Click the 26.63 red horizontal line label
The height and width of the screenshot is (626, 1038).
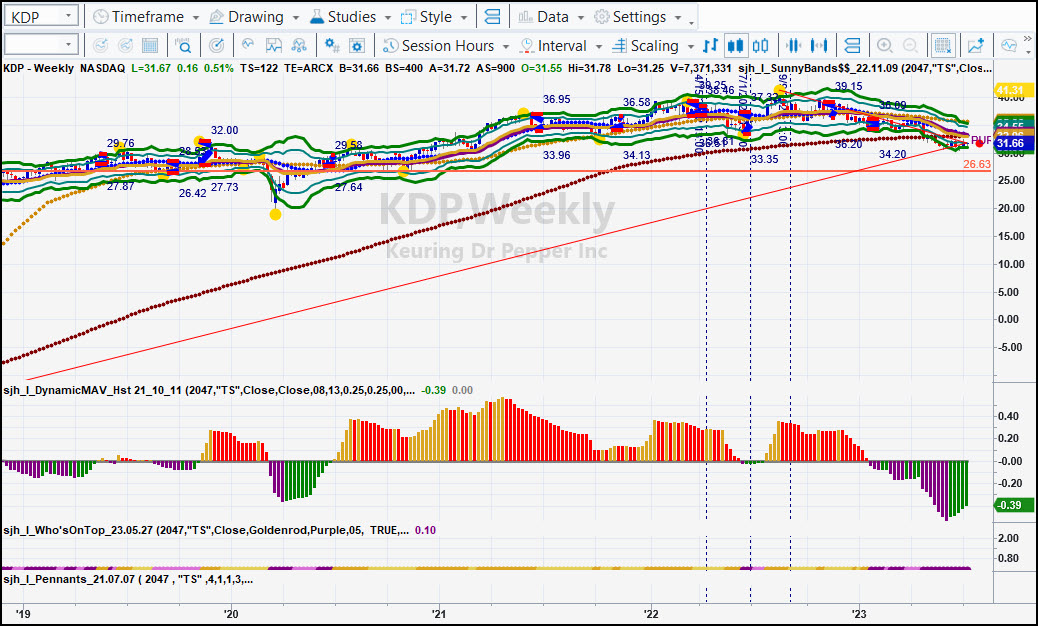(977, 164)
